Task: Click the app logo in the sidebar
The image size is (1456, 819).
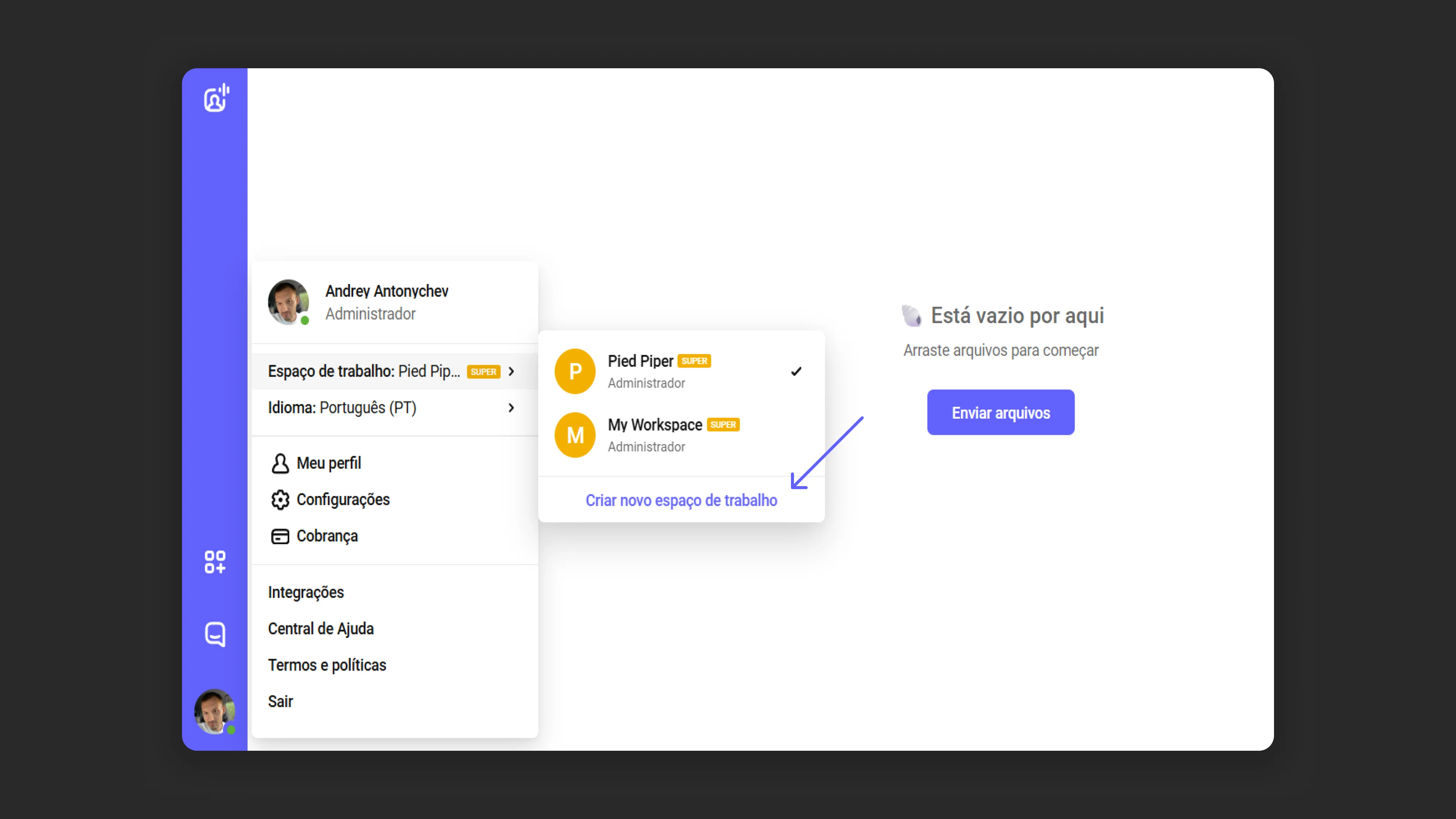Action: [x=216, y=98]
